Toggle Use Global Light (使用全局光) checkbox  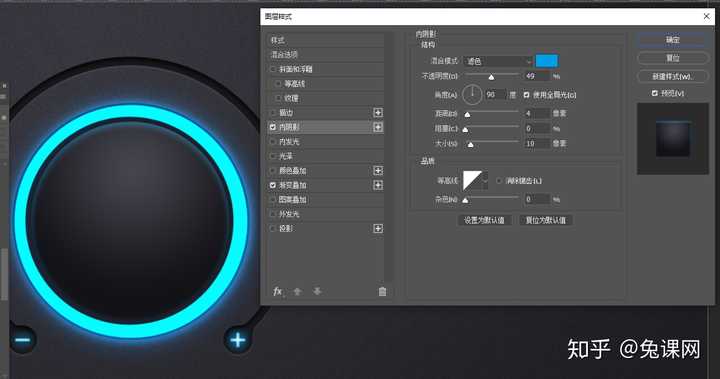pos(526,95)
